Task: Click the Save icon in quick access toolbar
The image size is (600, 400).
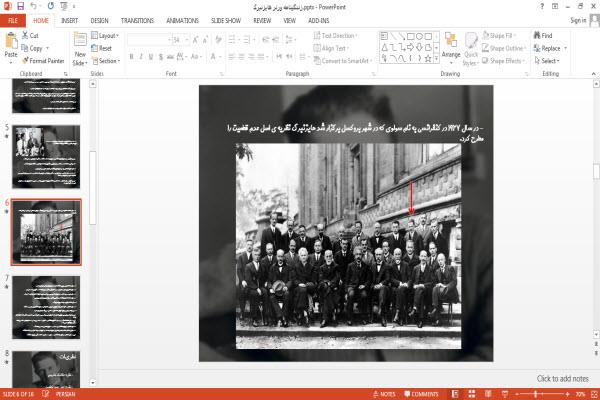Action: pos(21,6)
